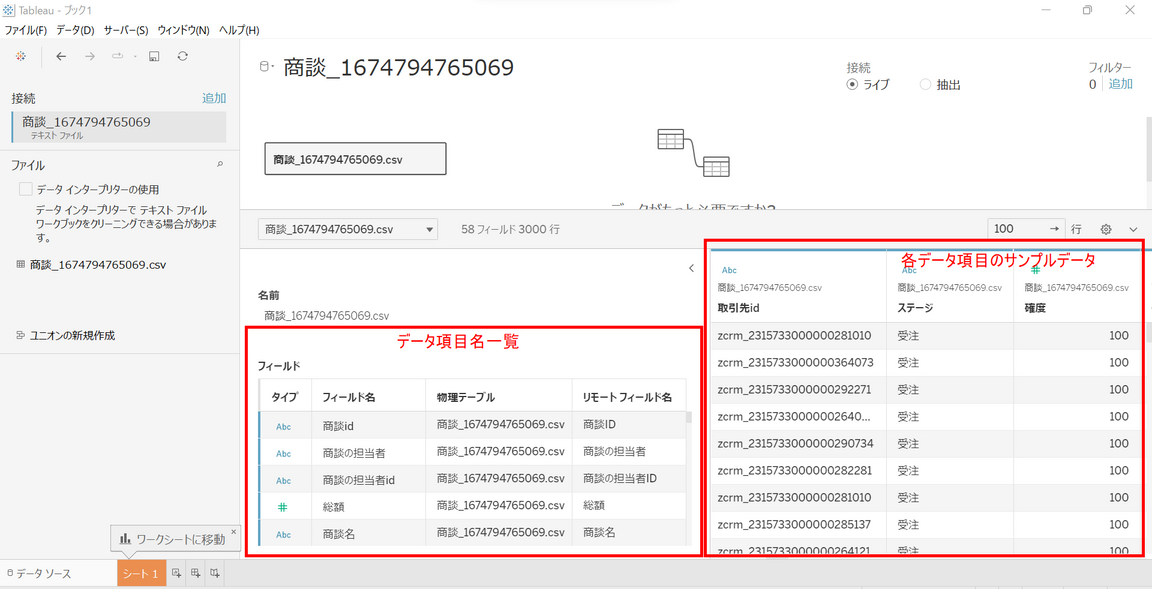The image size is (1152, 589).
Task: Go back with the left arrow
Action: coord(61,57)
